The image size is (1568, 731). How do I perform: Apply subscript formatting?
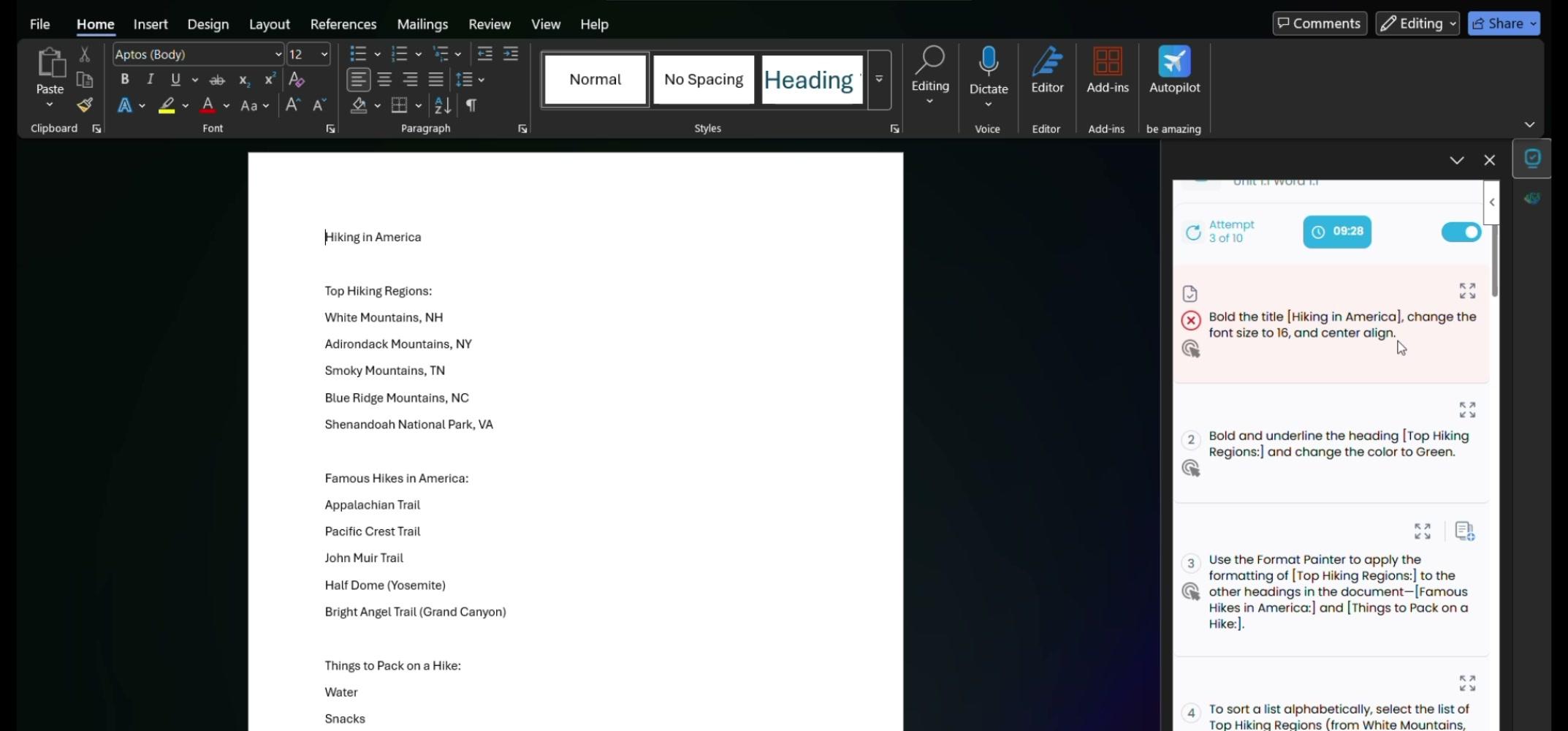(244, 80)
